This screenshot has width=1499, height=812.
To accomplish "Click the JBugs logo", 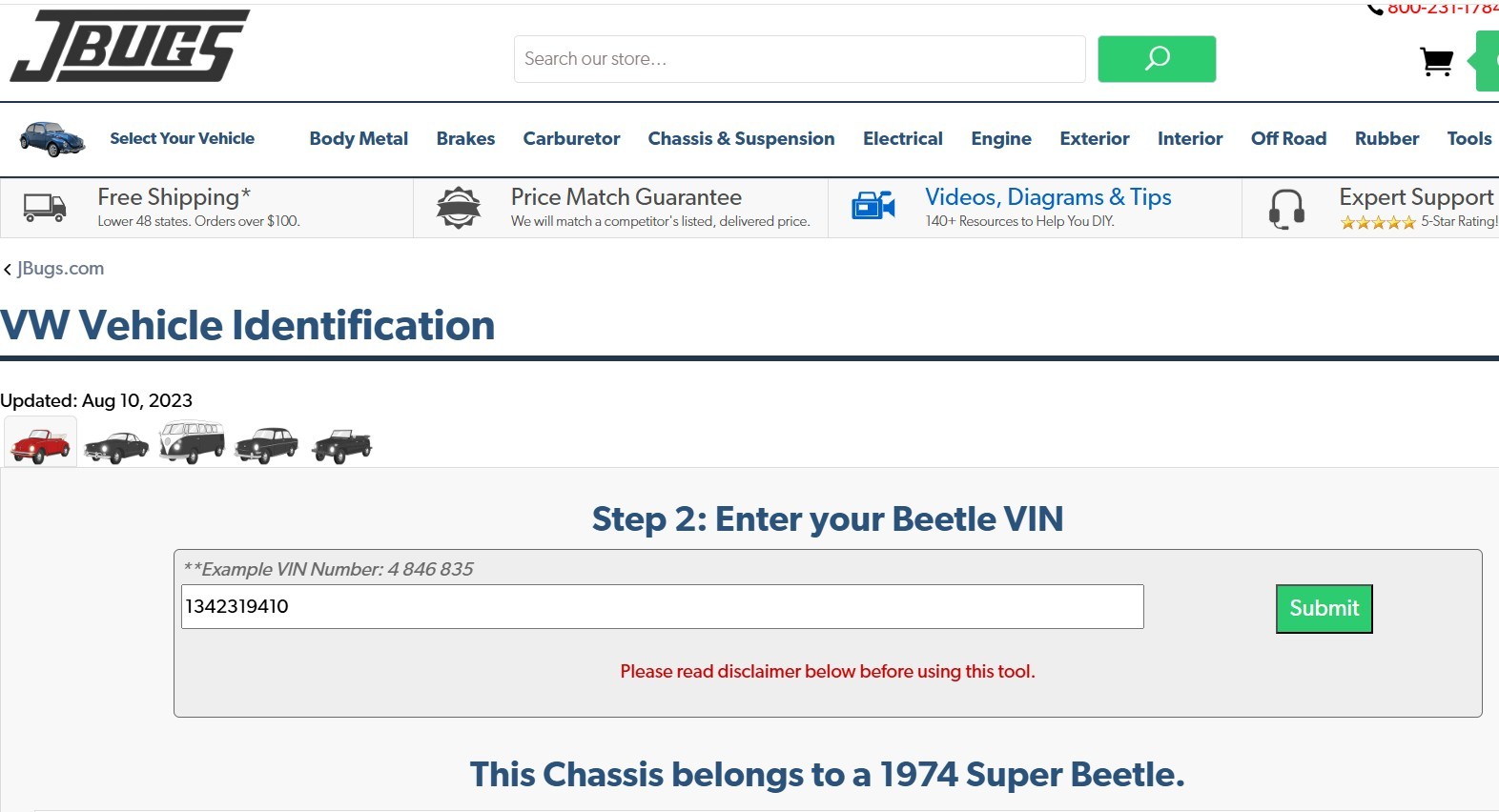I will click(130, 45).
